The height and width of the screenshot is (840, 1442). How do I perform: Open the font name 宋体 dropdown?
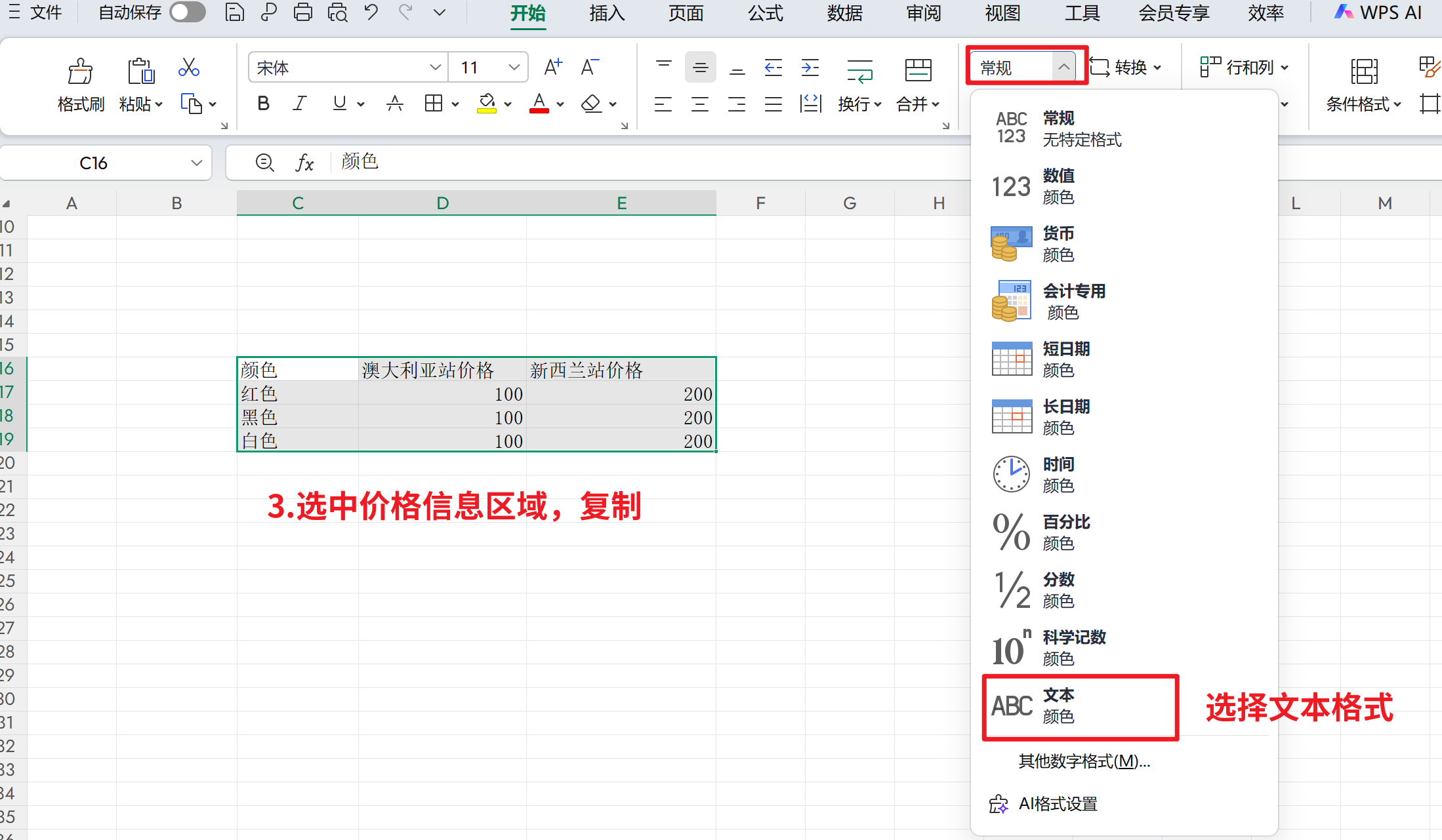(434, 68)
